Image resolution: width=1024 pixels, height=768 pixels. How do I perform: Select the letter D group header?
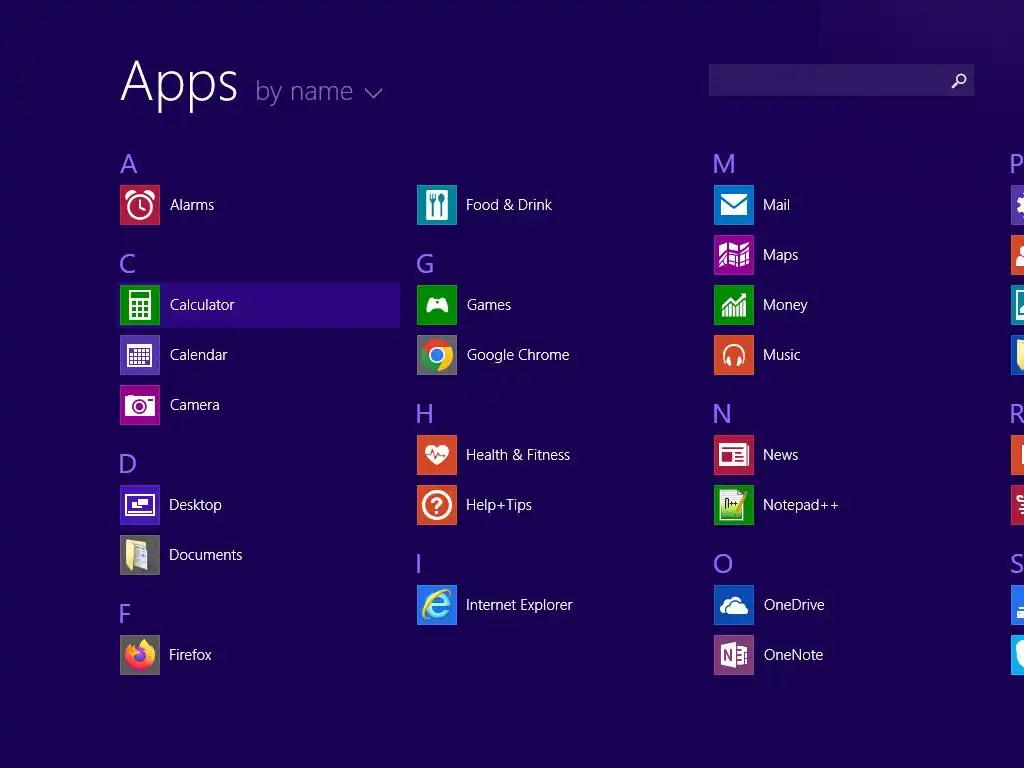pos(128,464)
